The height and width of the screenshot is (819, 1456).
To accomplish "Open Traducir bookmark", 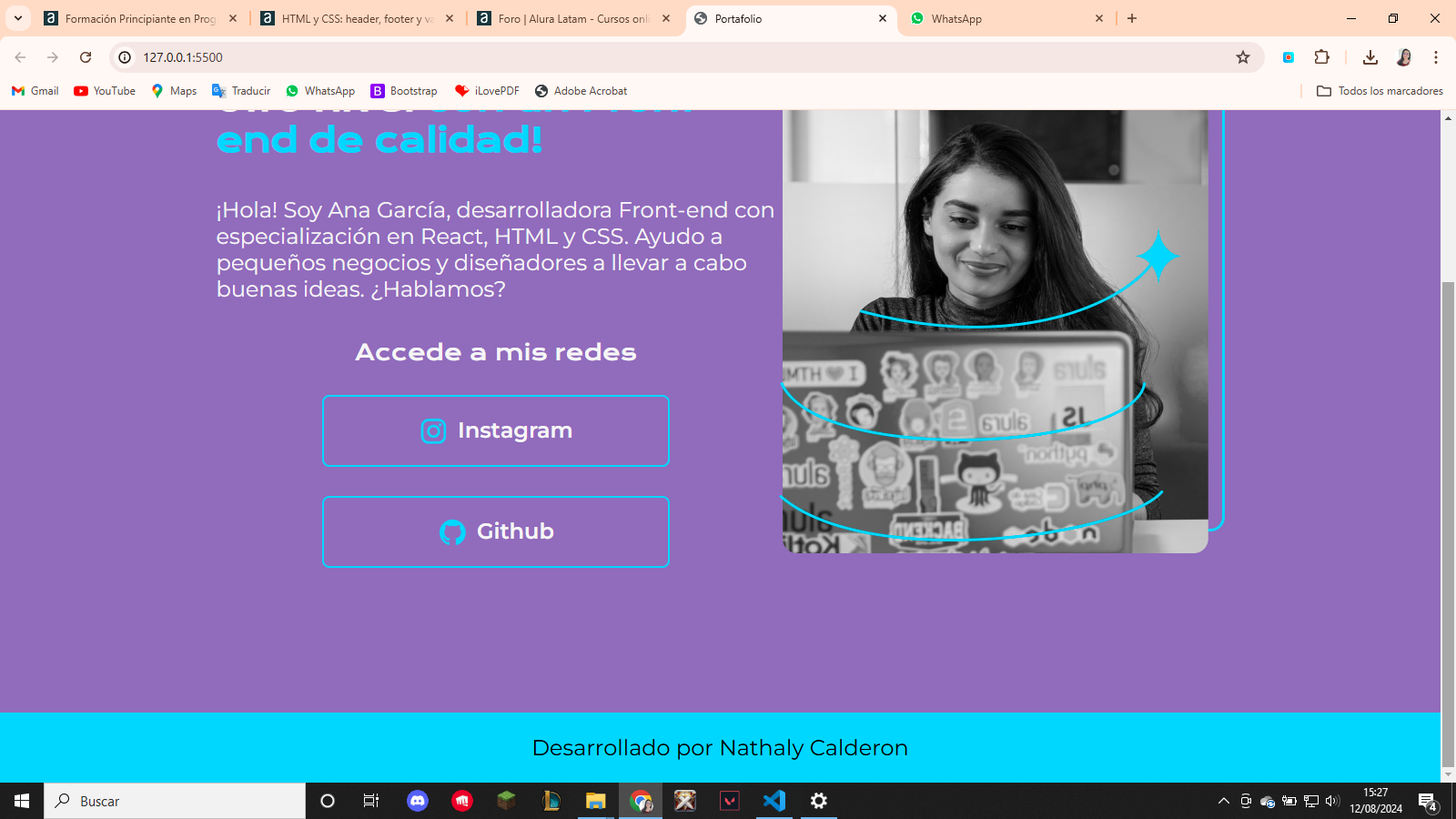I will 241,91.
